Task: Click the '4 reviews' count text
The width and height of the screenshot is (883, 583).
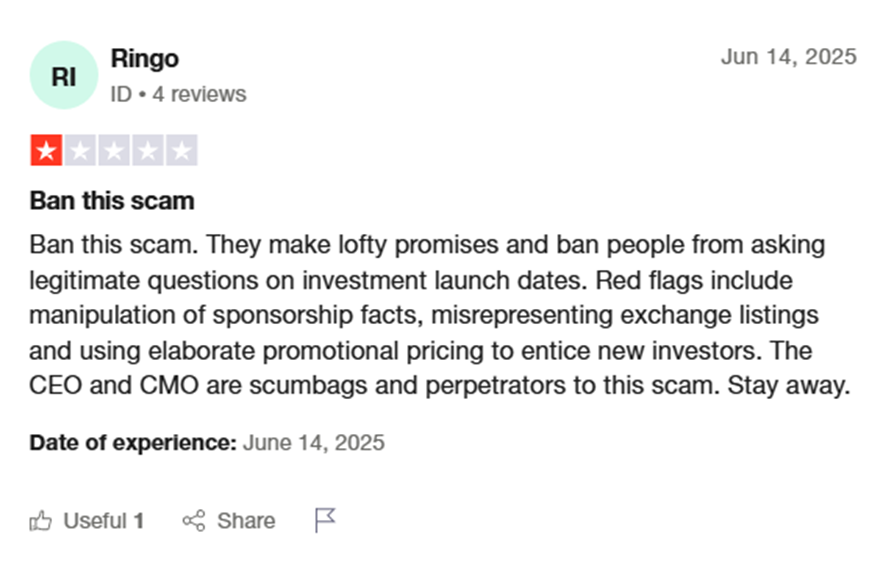Action: tap(199, 94)
